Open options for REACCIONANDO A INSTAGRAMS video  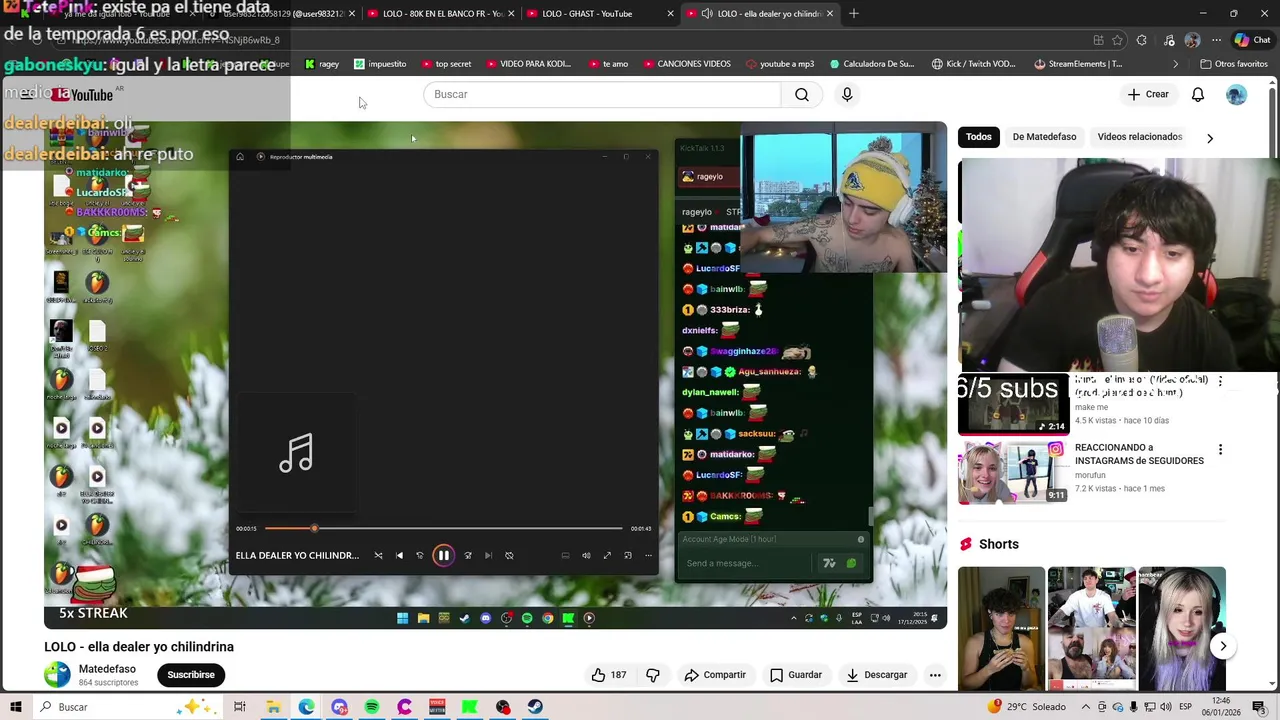(x=1220, y=450)
